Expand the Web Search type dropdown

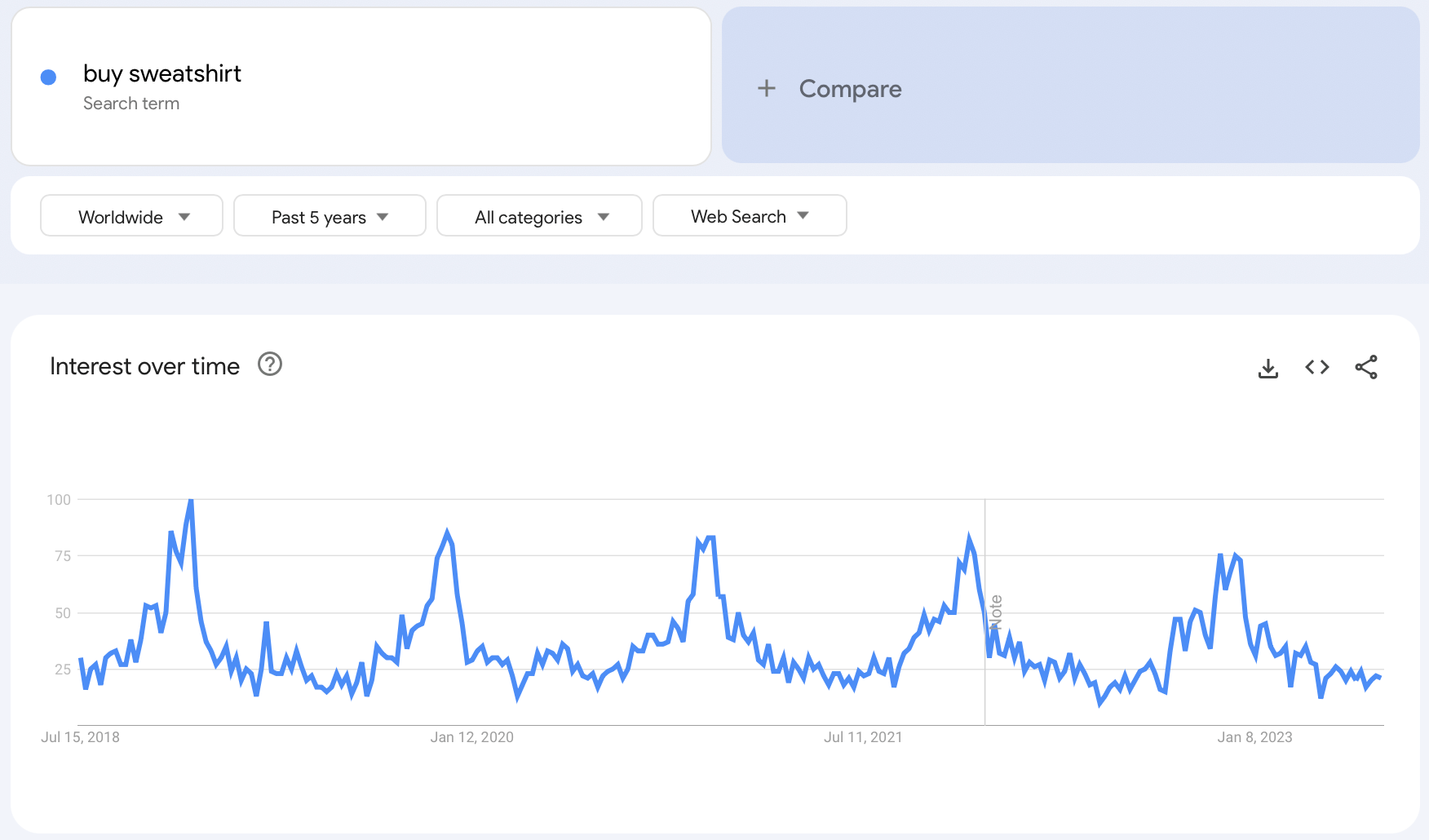click(749, 216)
